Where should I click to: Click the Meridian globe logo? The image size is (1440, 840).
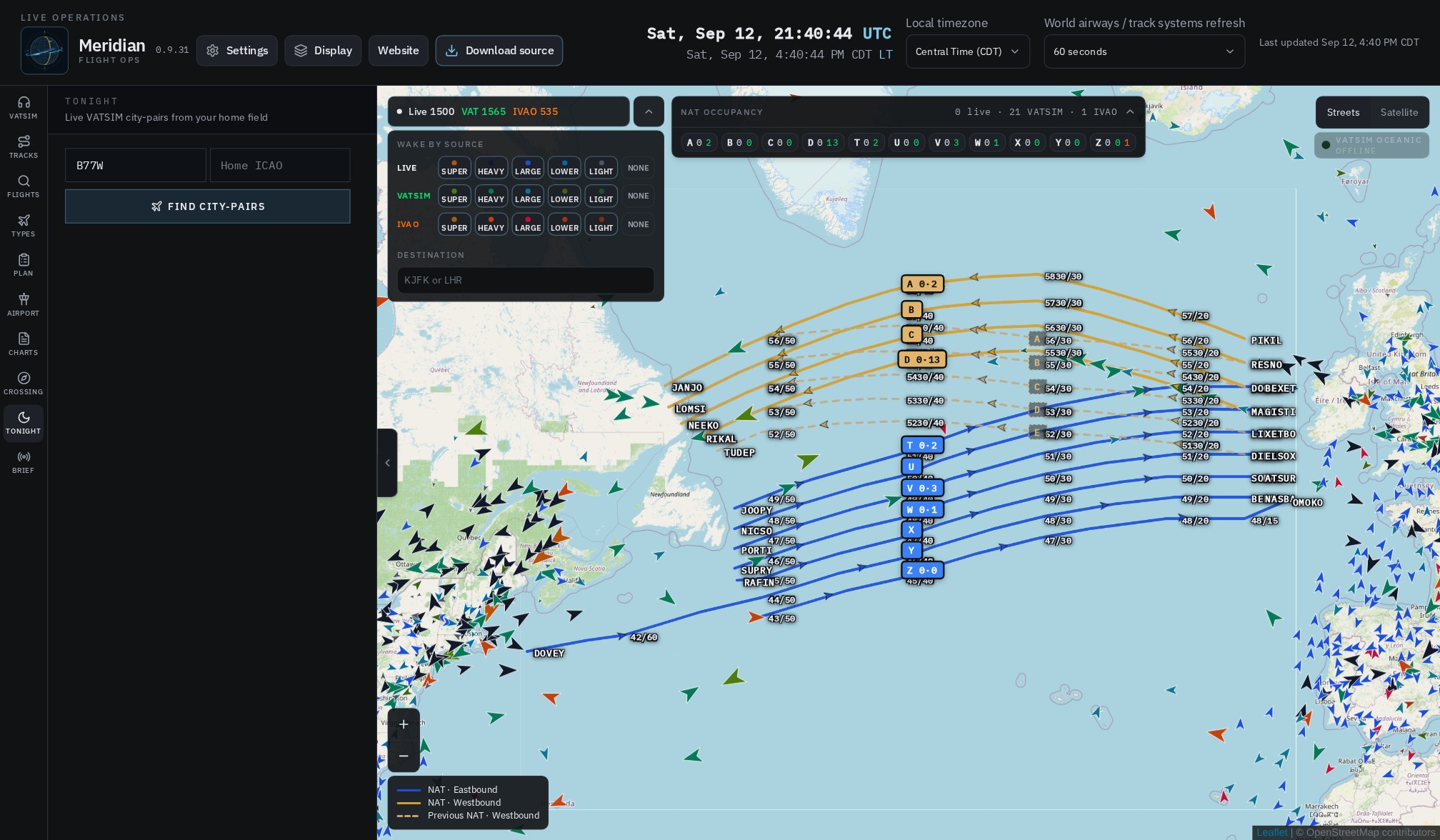tap(44, 50)
